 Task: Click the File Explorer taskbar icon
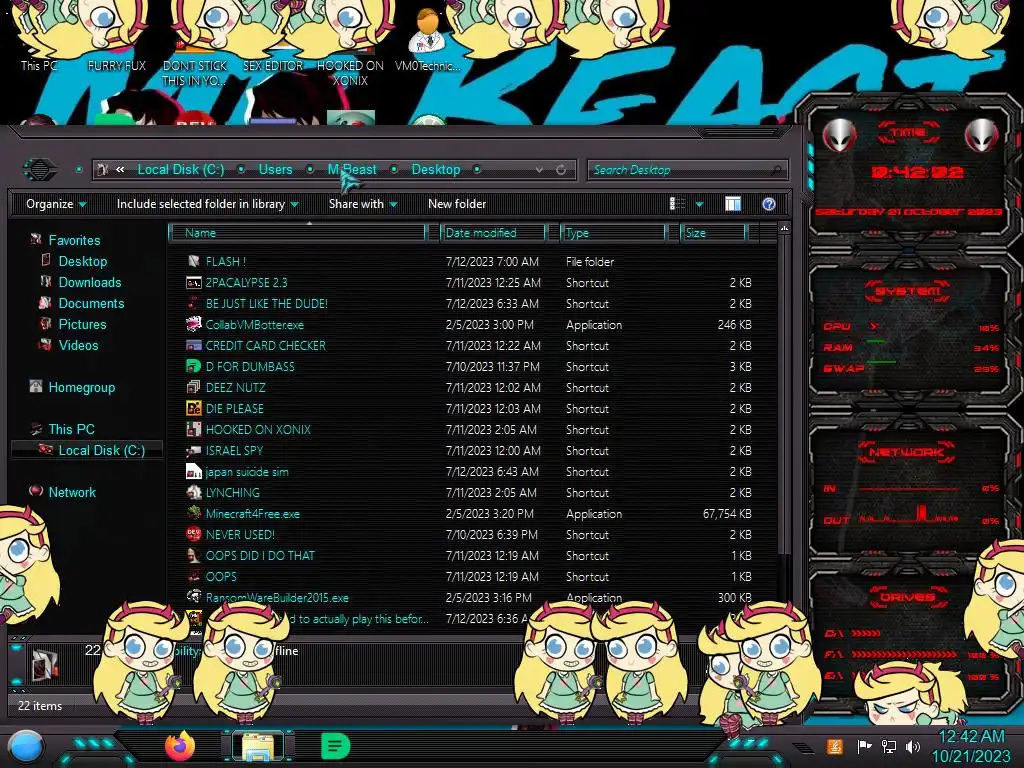(x=258, y=746)
